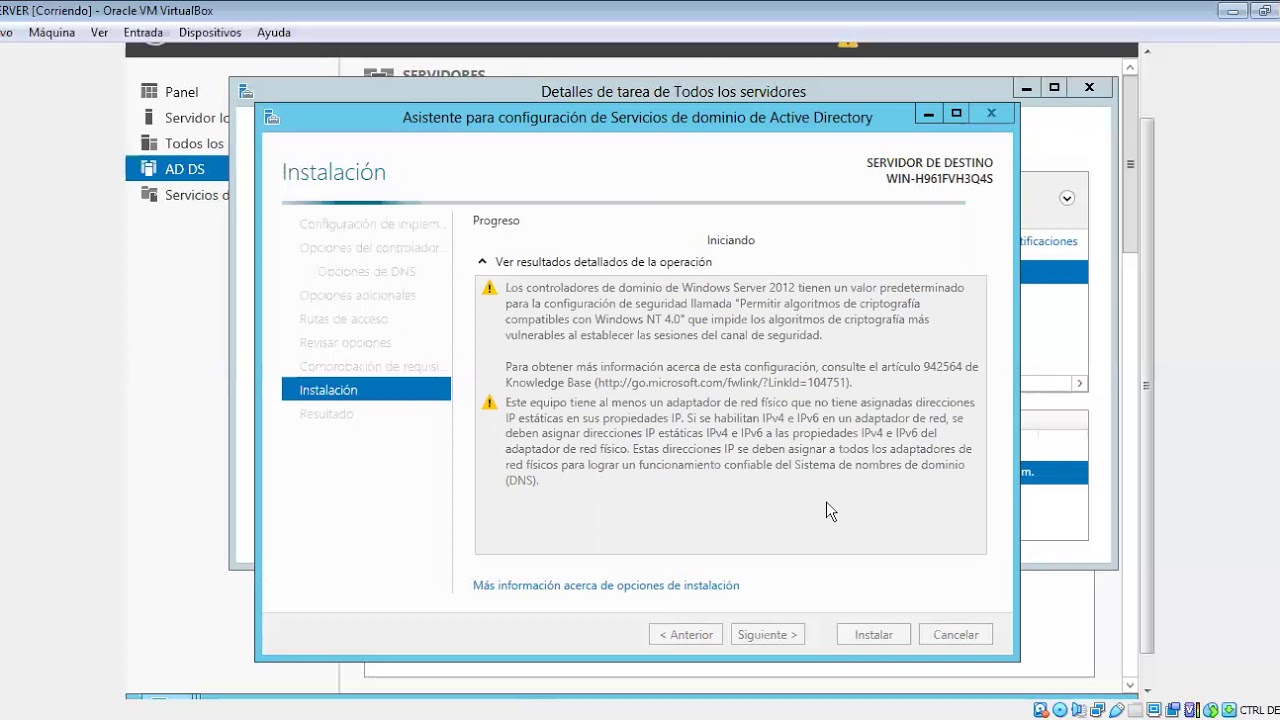
Task: Click the round chevron dropdown behind the wizard
Action: [x=1067, y=198]
